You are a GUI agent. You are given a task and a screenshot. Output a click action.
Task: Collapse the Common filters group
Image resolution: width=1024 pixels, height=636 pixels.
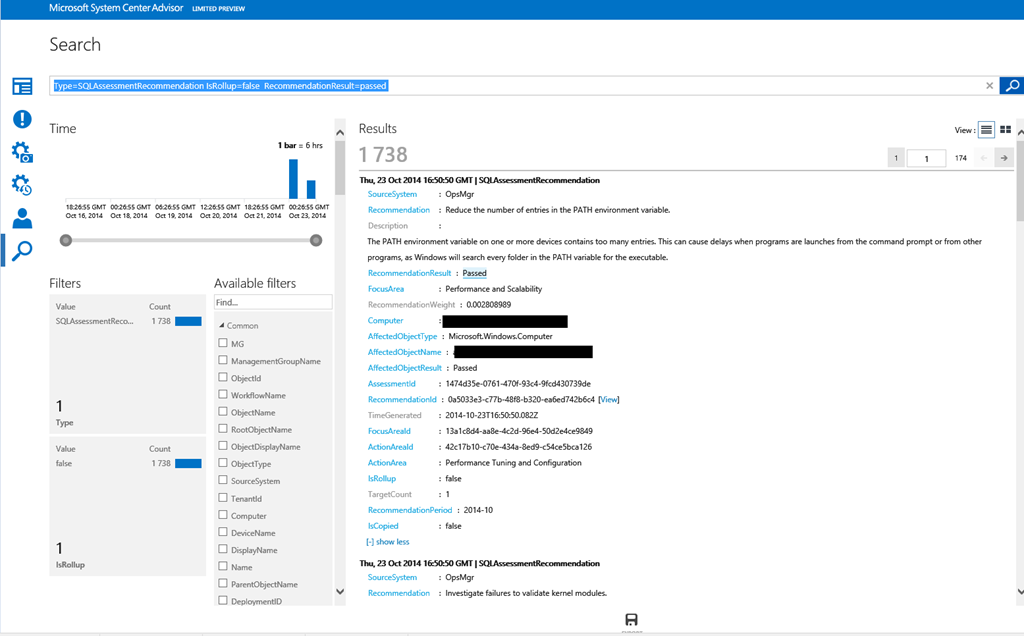point(222,325)
